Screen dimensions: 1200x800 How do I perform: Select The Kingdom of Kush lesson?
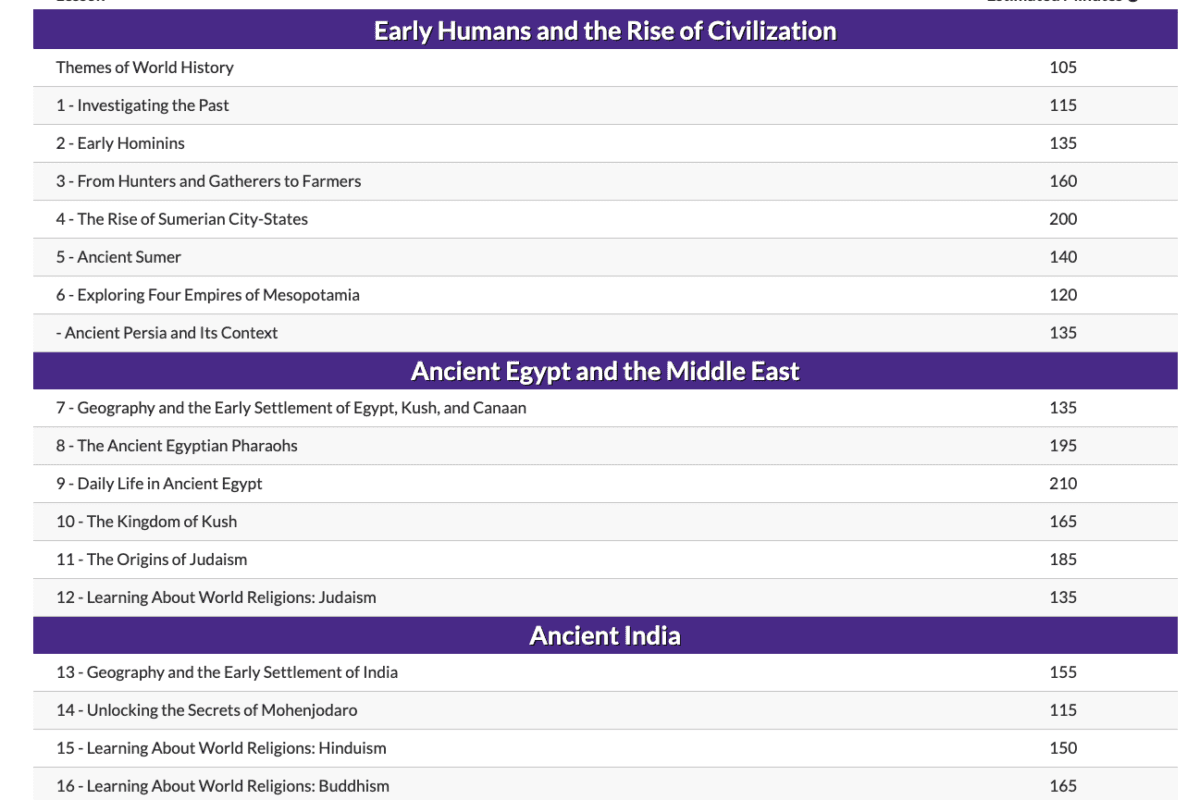[x=148, y=521]
